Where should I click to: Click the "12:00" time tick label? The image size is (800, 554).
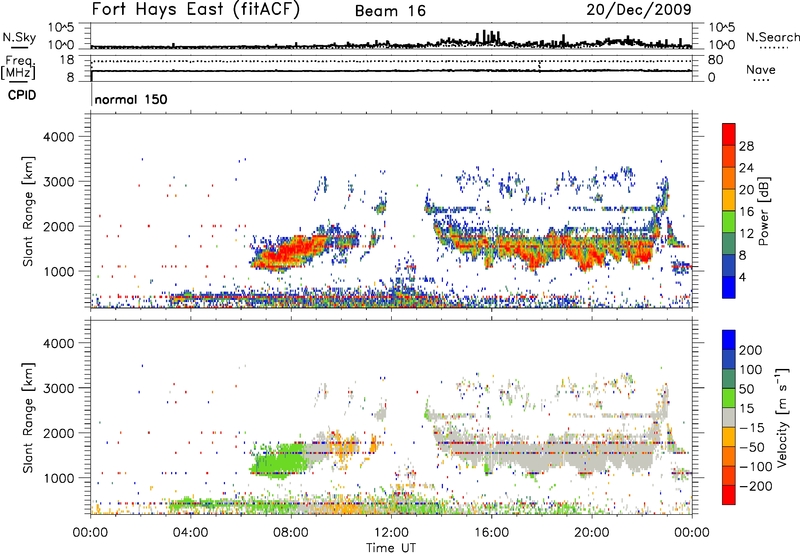click(391, 533)
